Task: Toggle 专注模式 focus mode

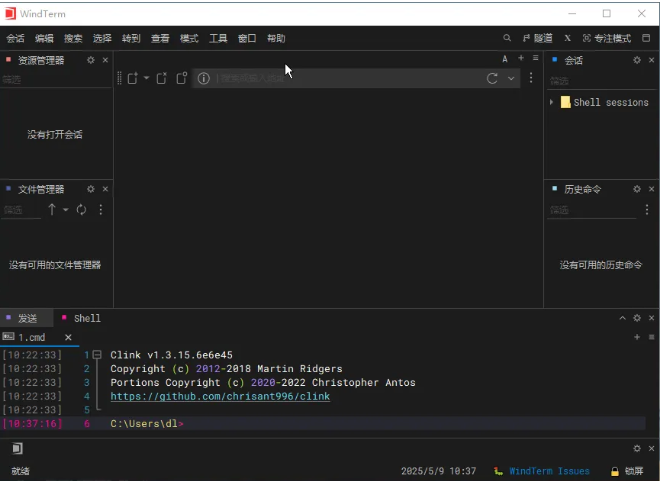Action: [x=607, y=38]
